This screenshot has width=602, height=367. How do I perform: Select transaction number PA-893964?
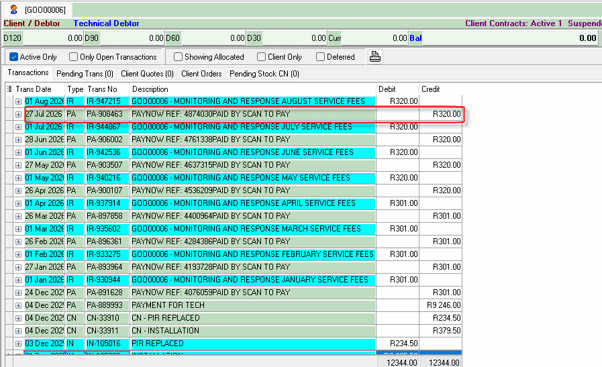point(104,267)
